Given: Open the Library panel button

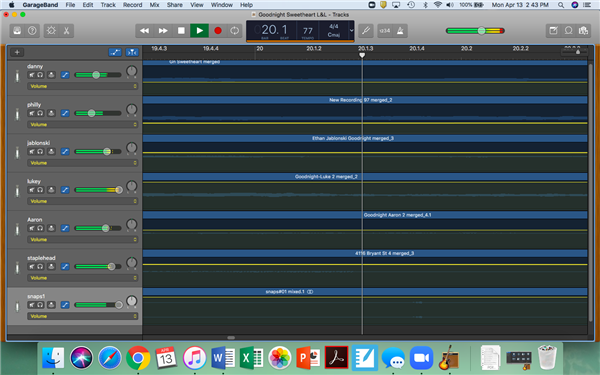Looking at the screenshot, I should click(17, 31).
